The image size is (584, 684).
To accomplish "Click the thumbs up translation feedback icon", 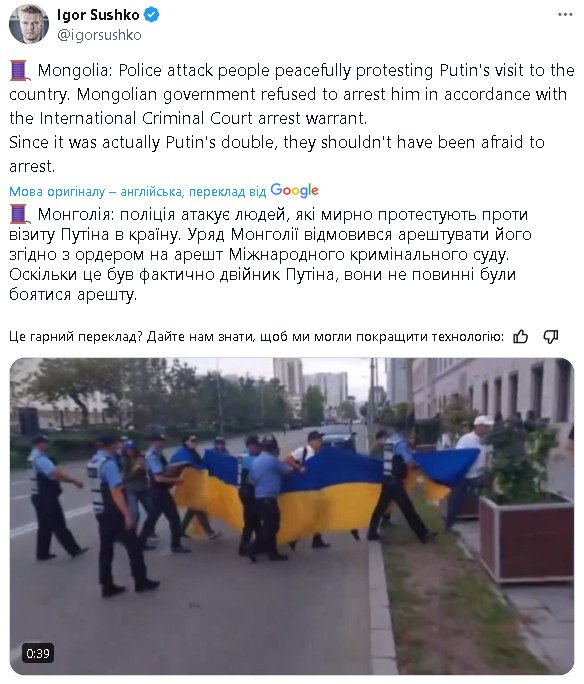I will (520, 337).
